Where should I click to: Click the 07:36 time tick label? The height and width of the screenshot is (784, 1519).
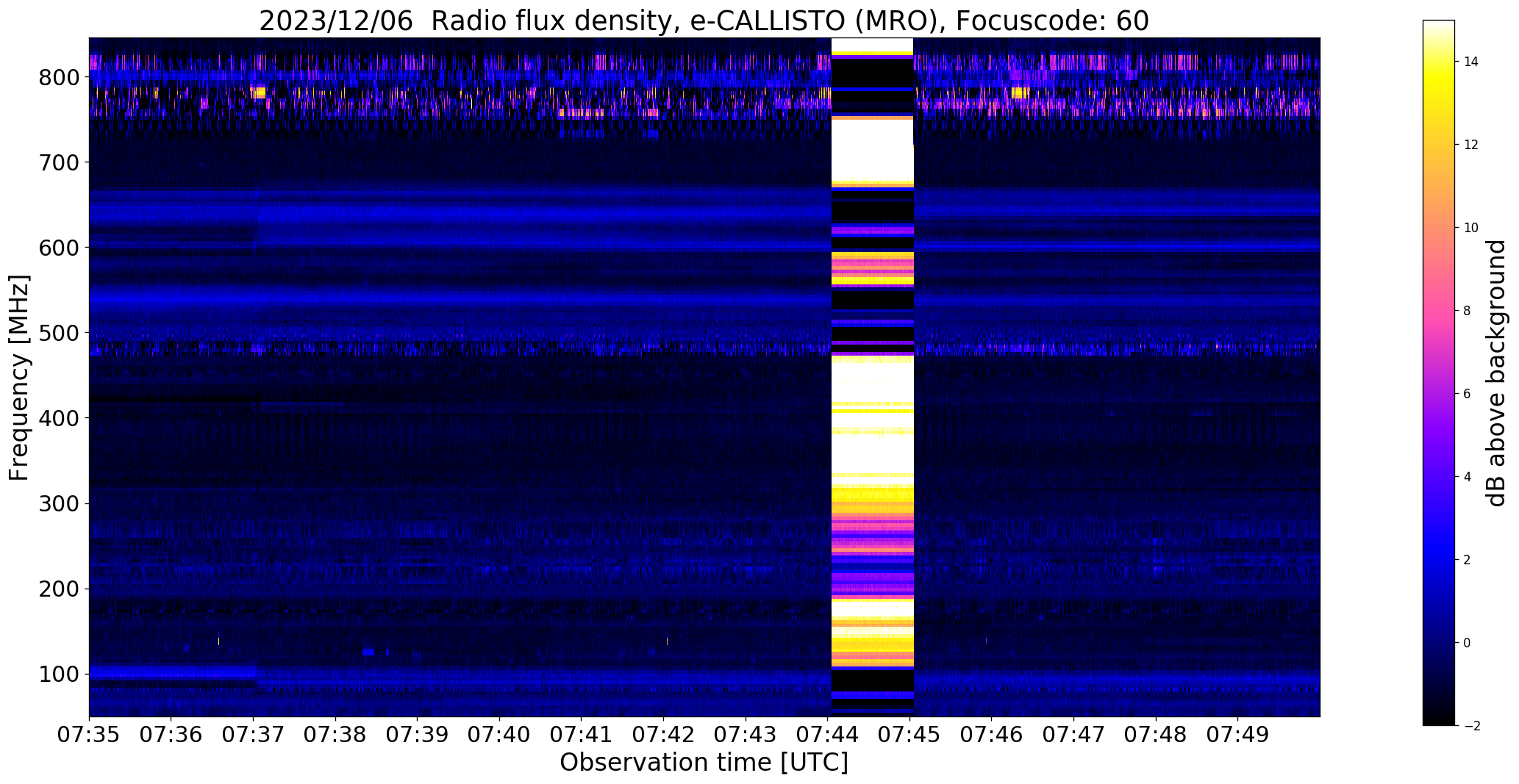click(171, 736)
